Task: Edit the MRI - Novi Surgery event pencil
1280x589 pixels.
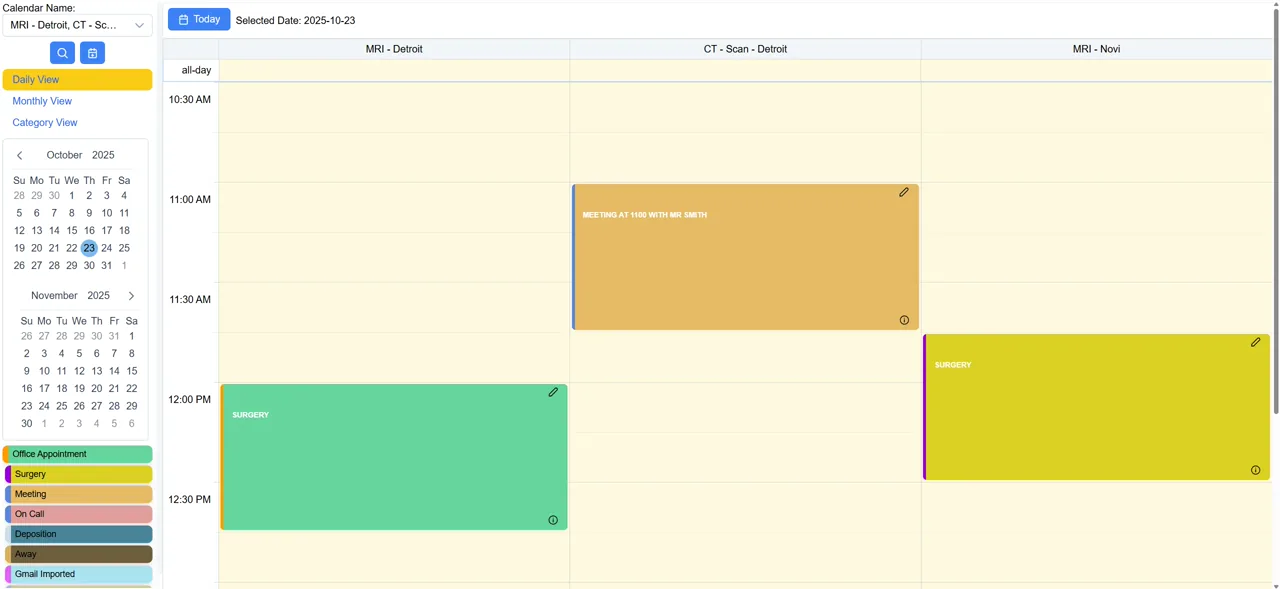Action: (x=1256, y=342)
